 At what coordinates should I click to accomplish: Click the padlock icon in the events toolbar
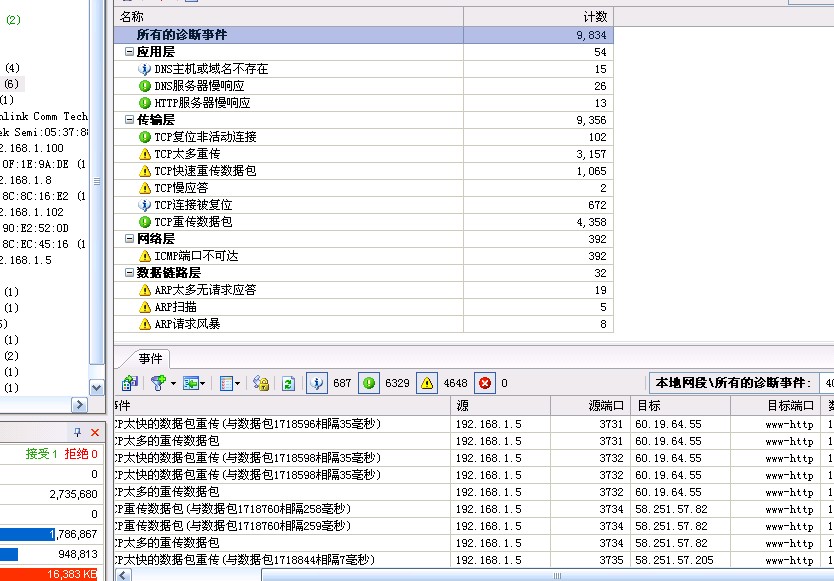(x=261, y=383)
